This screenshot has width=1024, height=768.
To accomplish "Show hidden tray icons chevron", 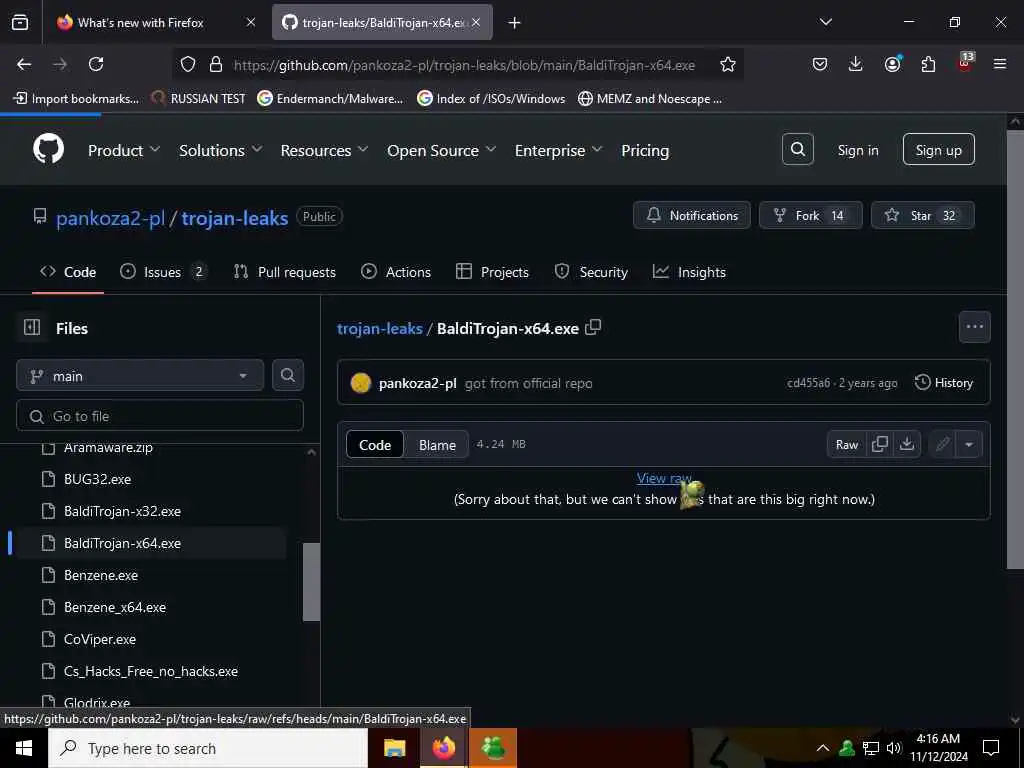I will click(823, 748).
